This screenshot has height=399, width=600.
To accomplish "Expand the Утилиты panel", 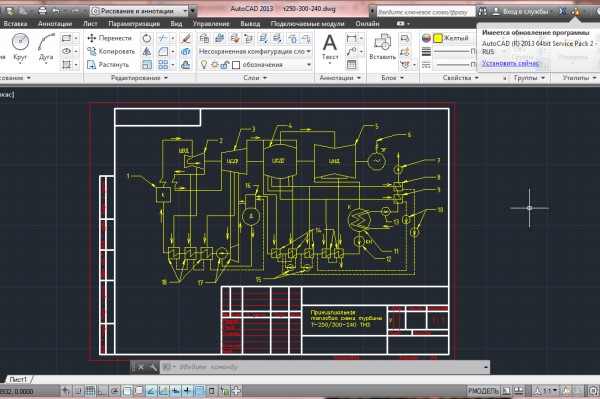I will [x=579, y=78].
